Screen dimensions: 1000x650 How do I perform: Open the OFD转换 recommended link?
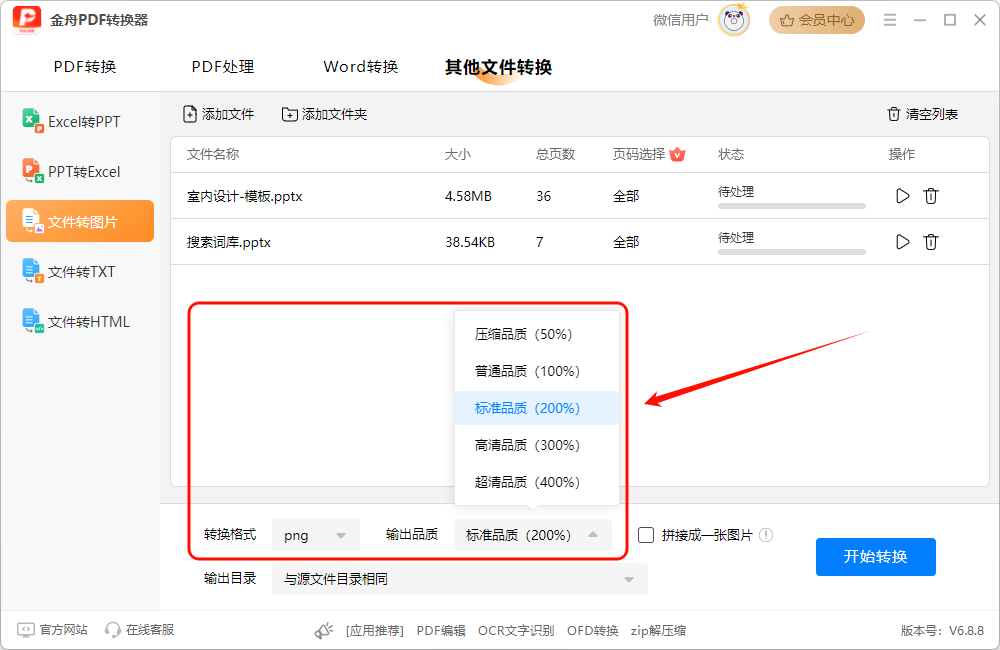coord(592,631)
